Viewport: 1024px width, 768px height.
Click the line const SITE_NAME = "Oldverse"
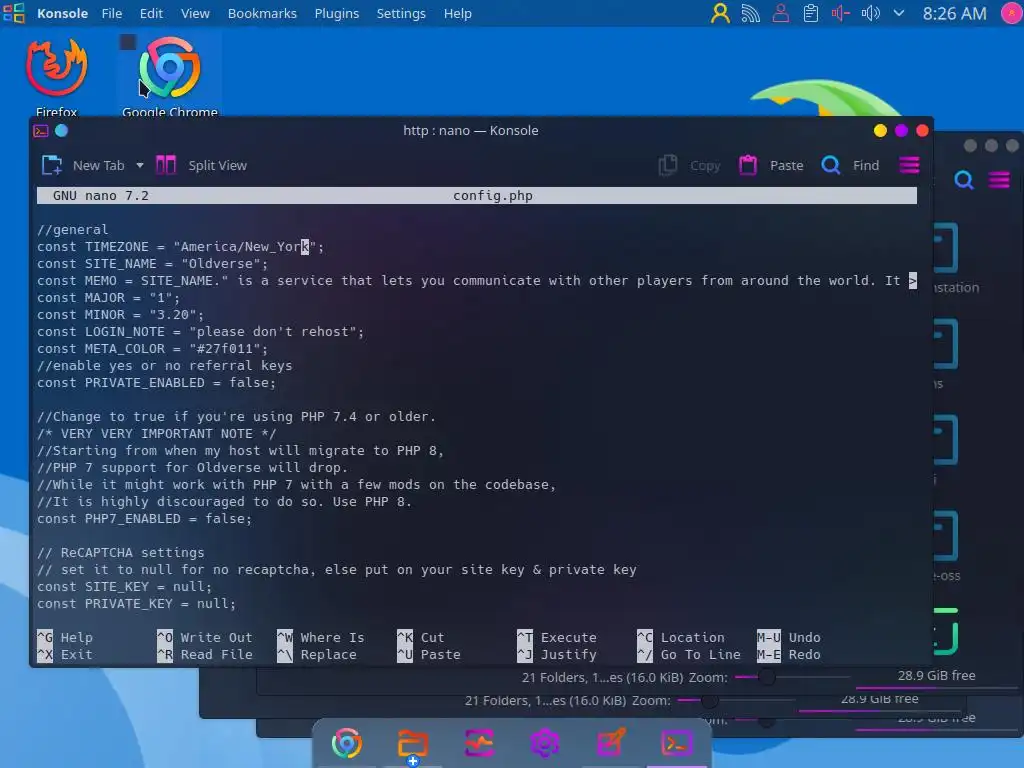[x=153, y=264]
